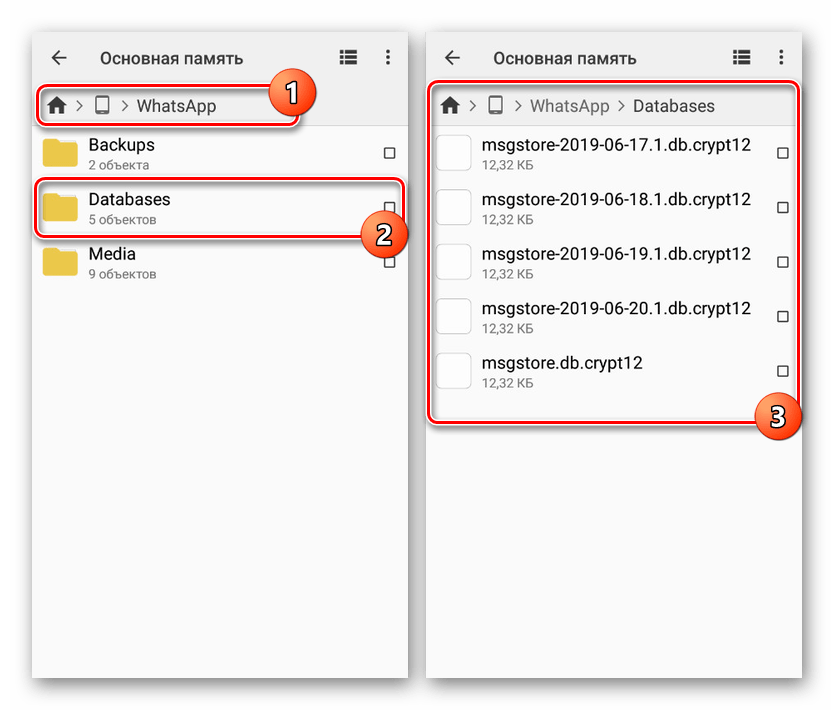Tap file icon of msgstore-2019-06-20.1.db.crypt12
This screenshot has height=710, width=834.
click(x=453, y=316)
